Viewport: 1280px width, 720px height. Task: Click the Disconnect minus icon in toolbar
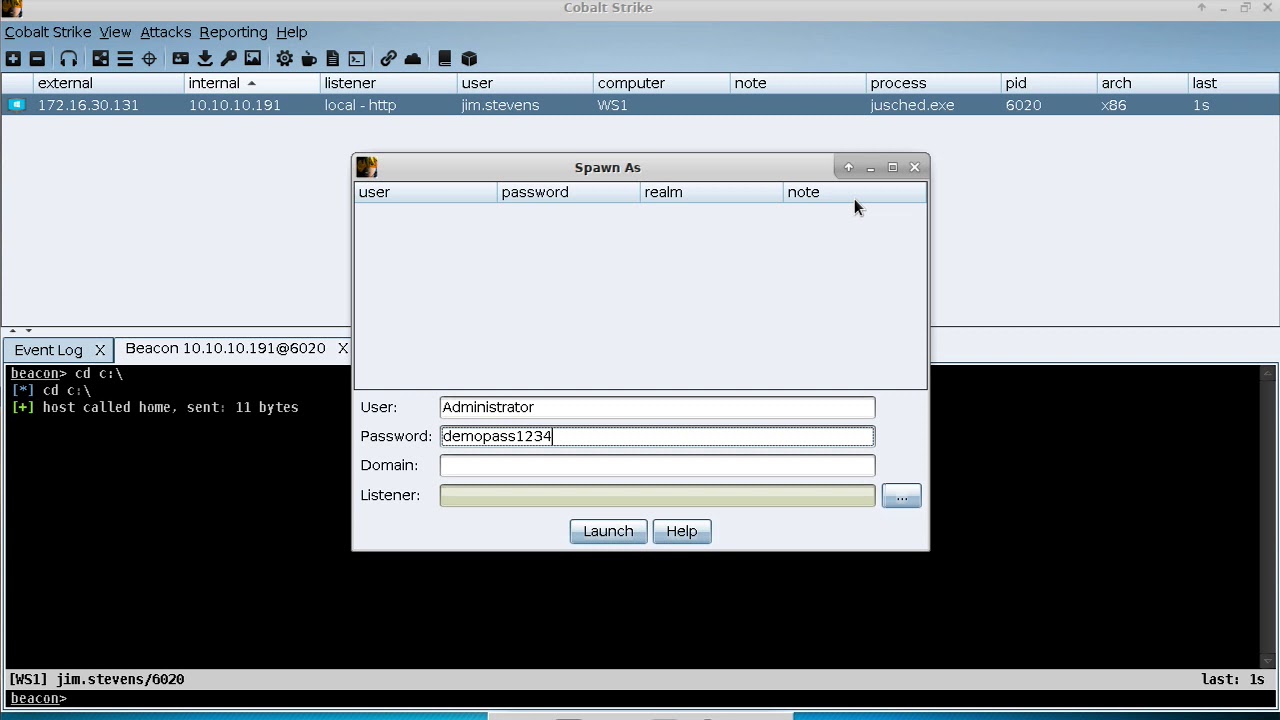[x=37, y=59]
